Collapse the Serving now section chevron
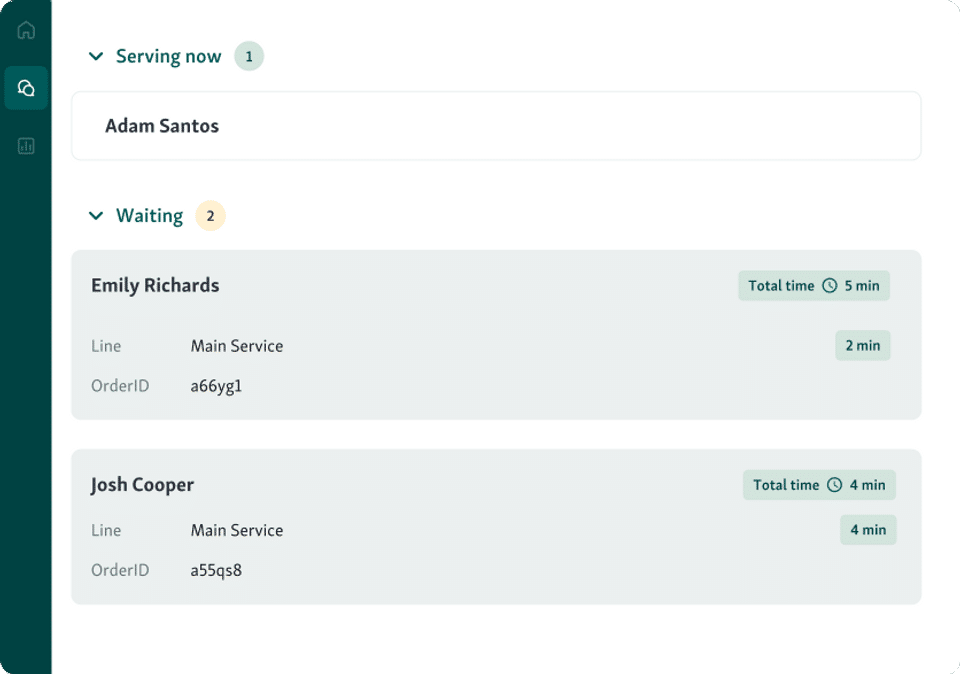Viewport: 960px width, 674px height. (x=96, y=56)
